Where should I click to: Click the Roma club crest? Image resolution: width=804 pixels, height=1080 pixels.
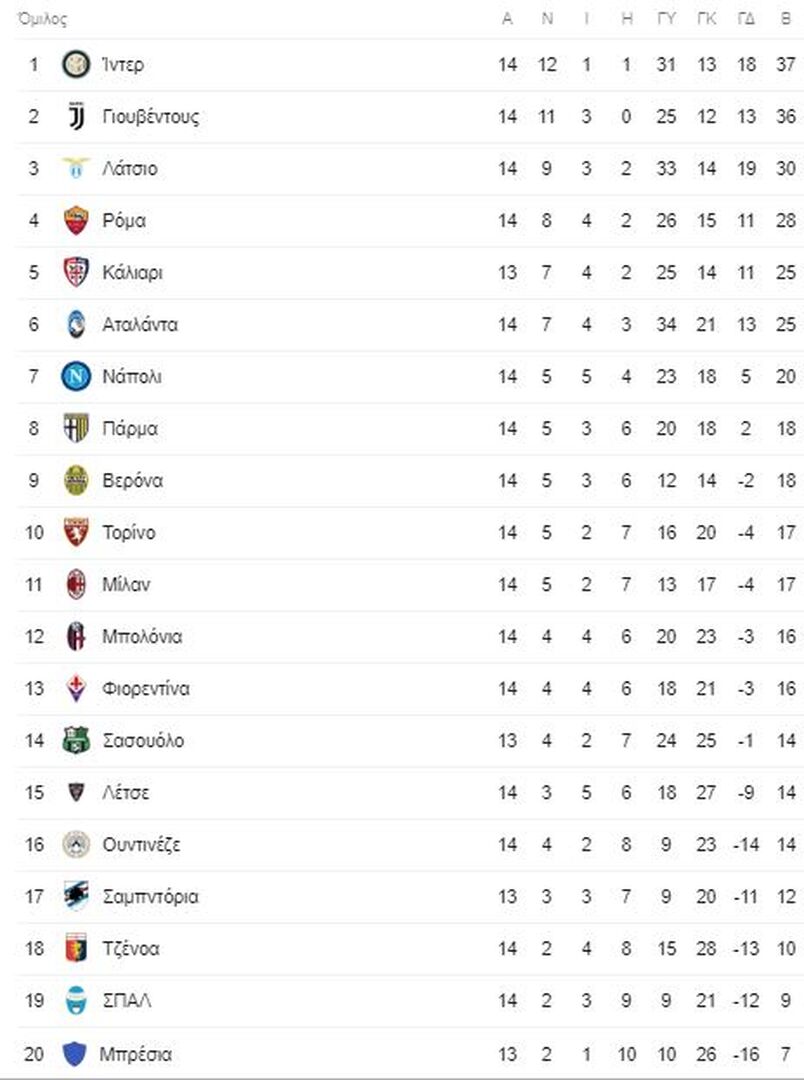point(76,221)
